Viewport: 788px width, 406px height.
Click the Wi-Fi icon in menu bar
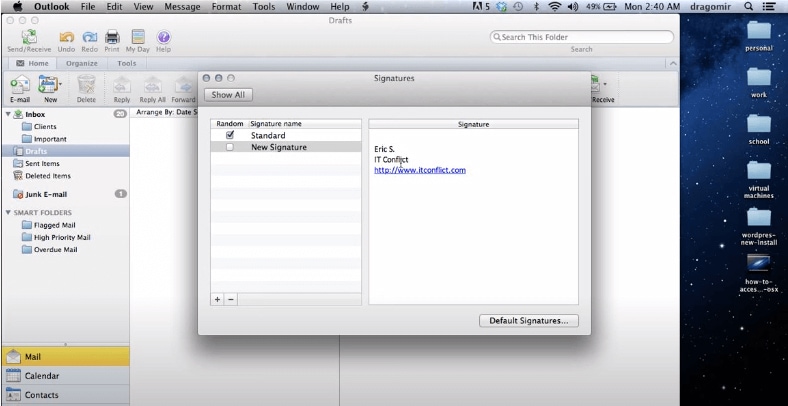coord(554,7)
